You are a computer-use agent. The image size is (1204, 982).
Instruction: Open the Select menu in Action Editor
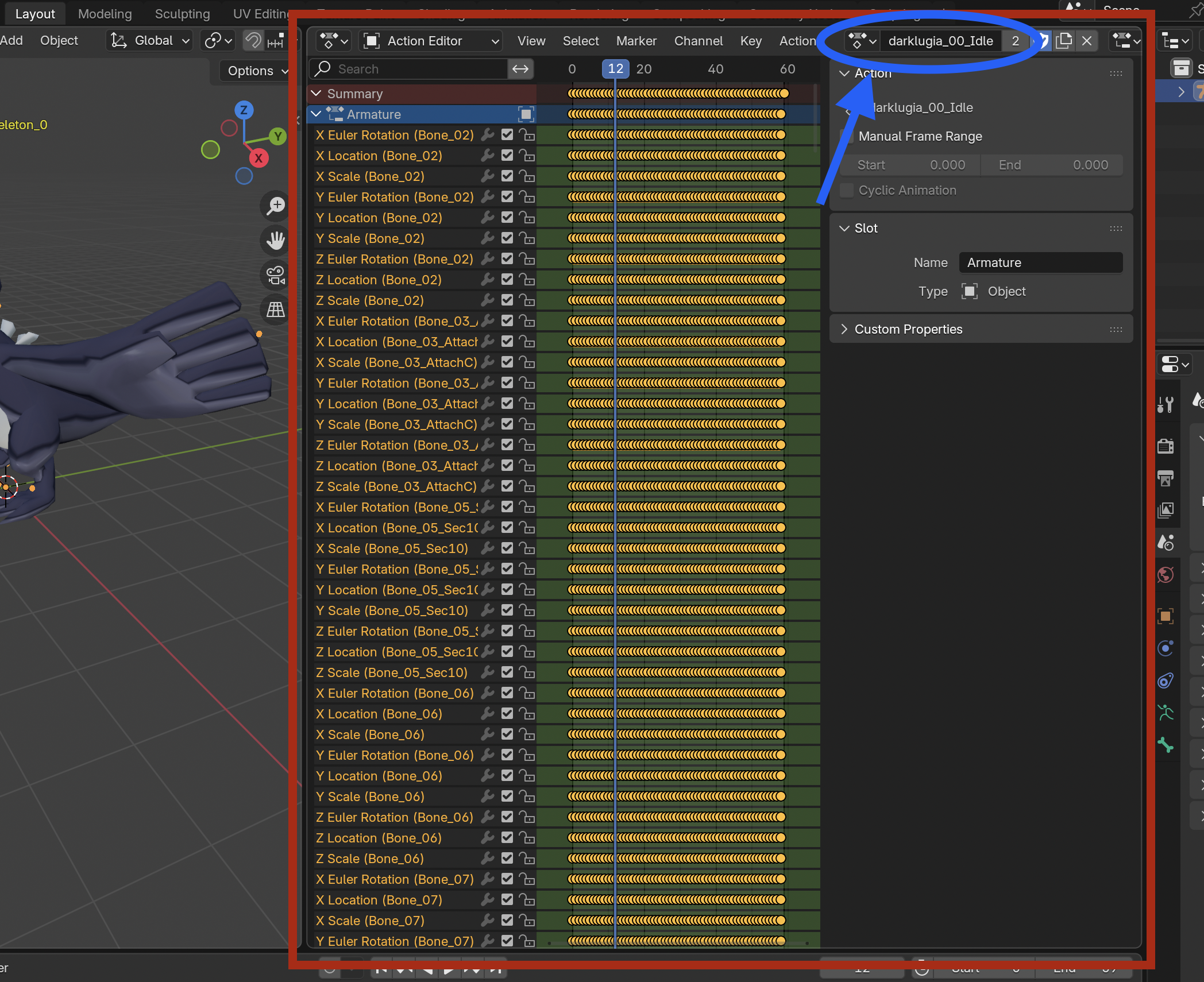pyautogui.click(x=581, y=41)
